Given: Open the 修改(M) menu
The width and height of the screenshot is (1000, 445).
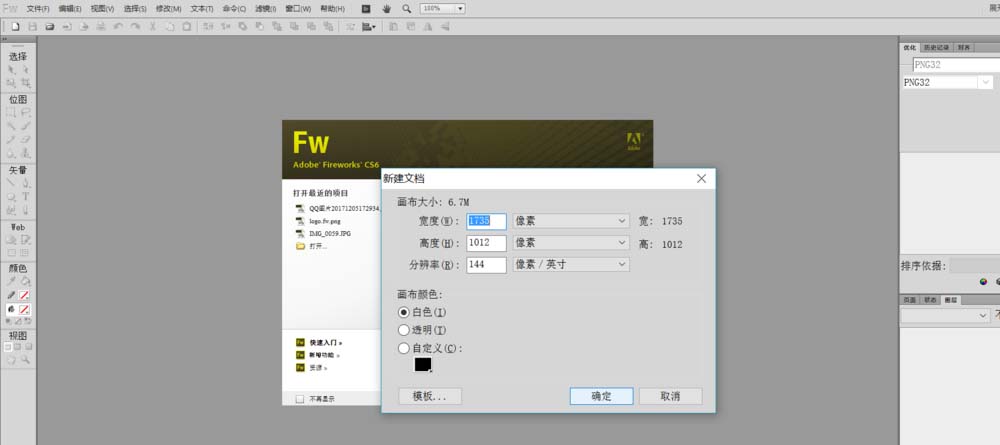Looking at the screenshot, I should pyautogui.click(x=168, y=9).
